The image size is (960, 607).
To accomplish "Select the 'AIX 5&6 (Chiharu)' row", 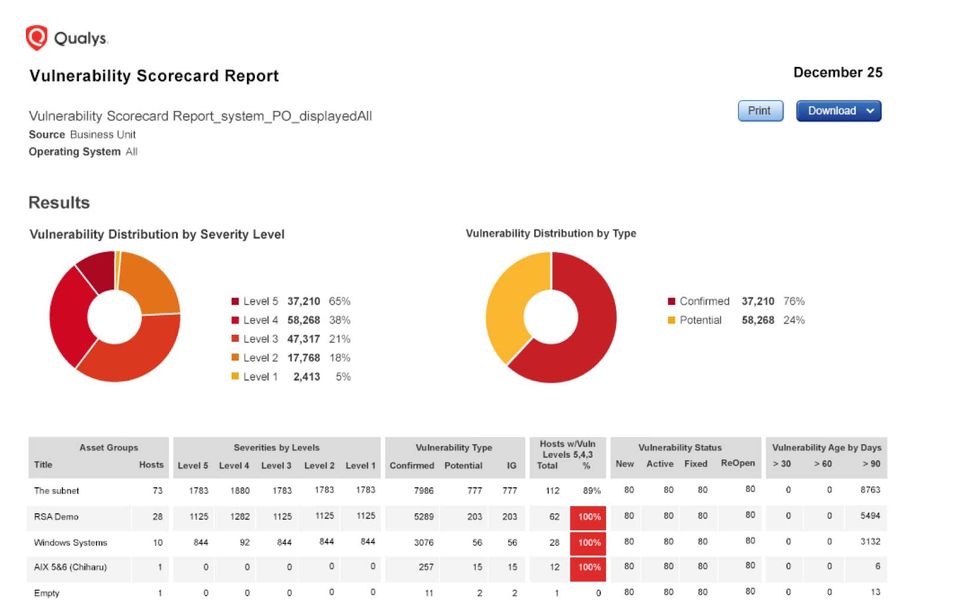I will (457, 568).
